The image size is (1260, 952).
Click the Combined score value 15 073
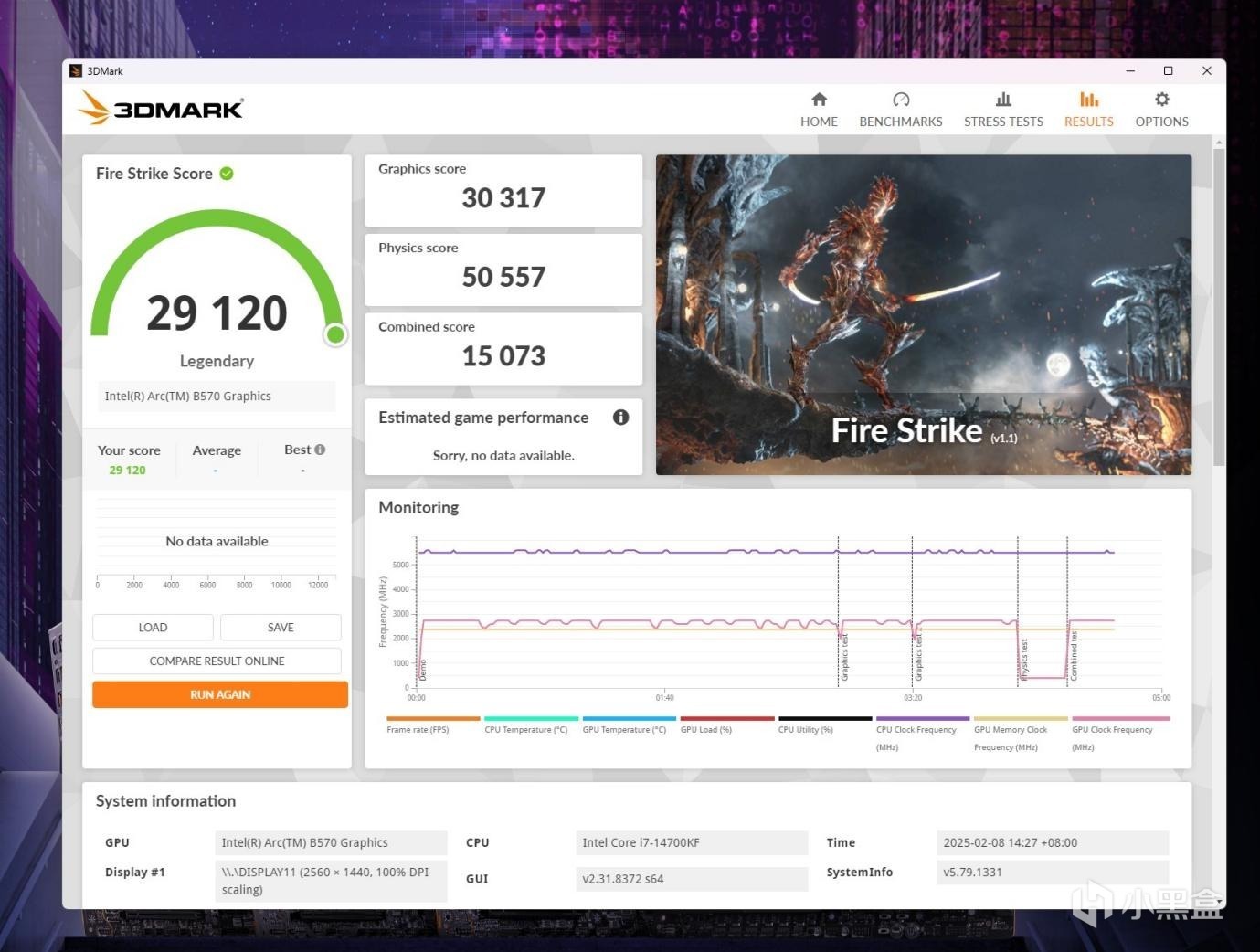tap(503, 356)
